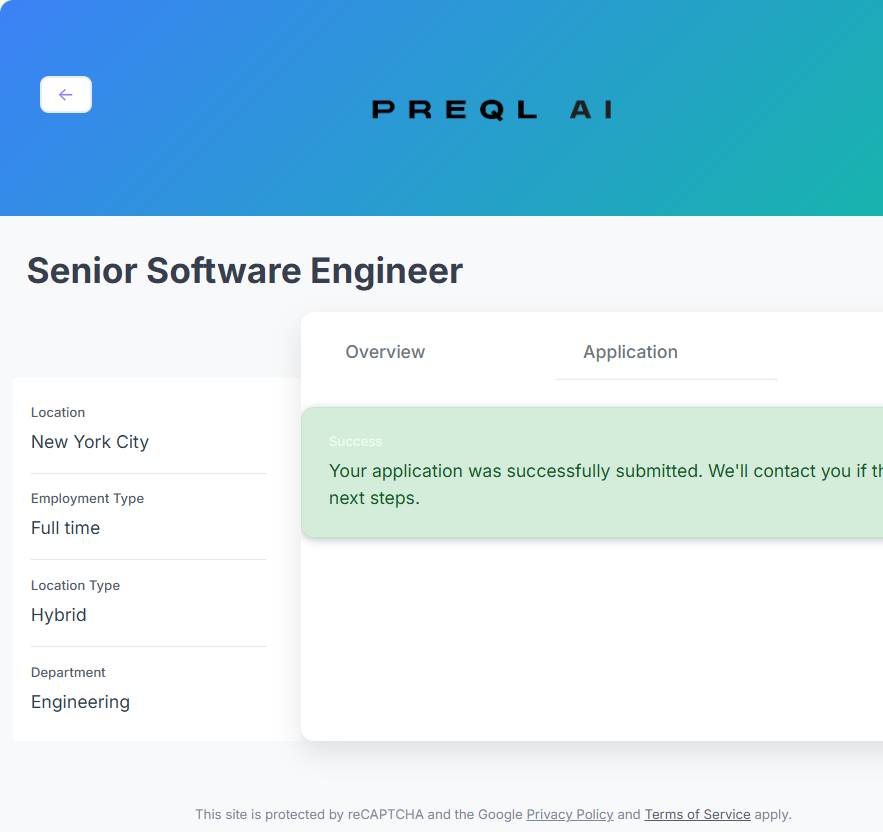Click the Employment Type label
Viewport: 883px width, 832px height.
87,498
